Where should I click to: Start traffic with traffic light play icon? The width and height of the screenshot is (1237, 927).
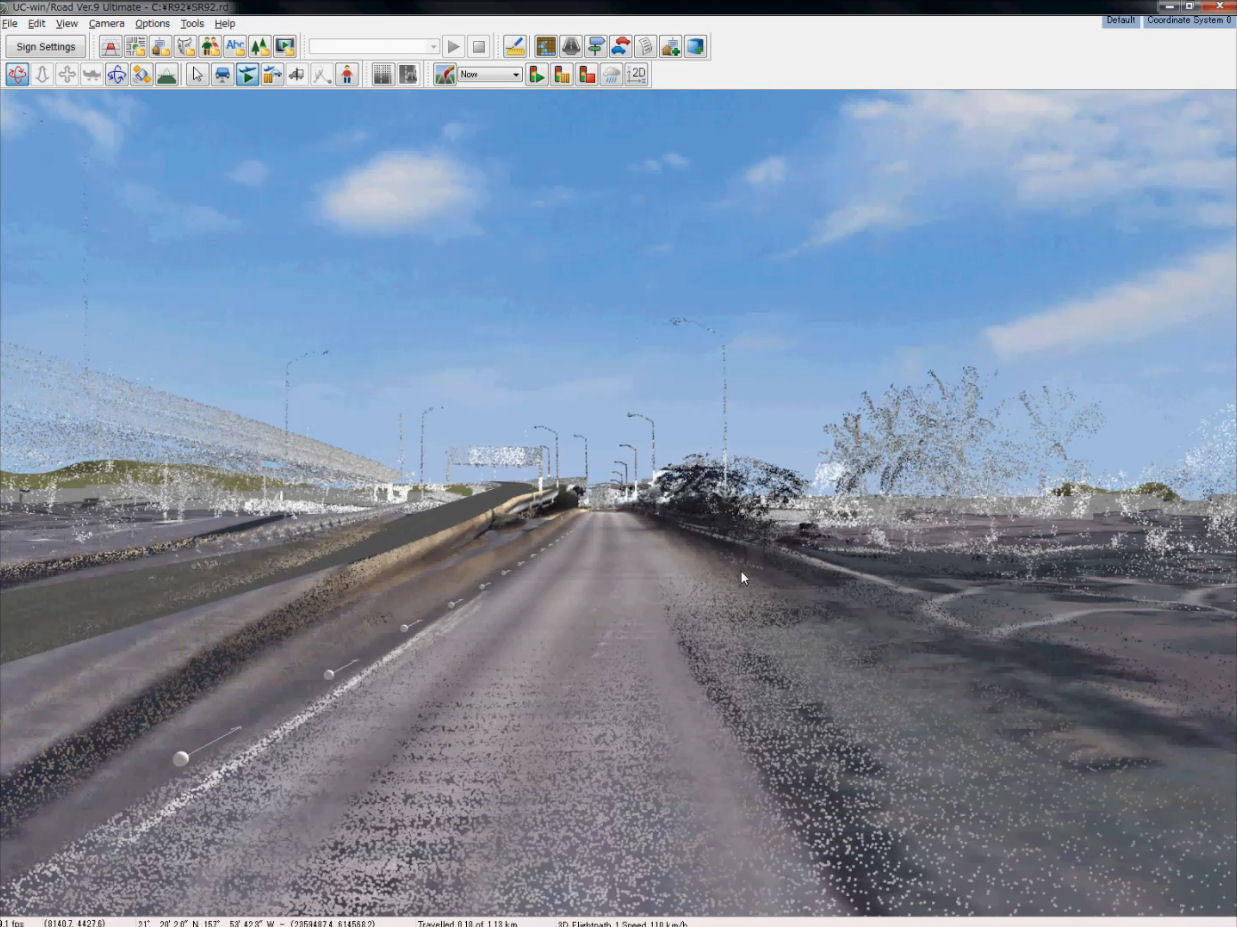click(x=537, y=75)
